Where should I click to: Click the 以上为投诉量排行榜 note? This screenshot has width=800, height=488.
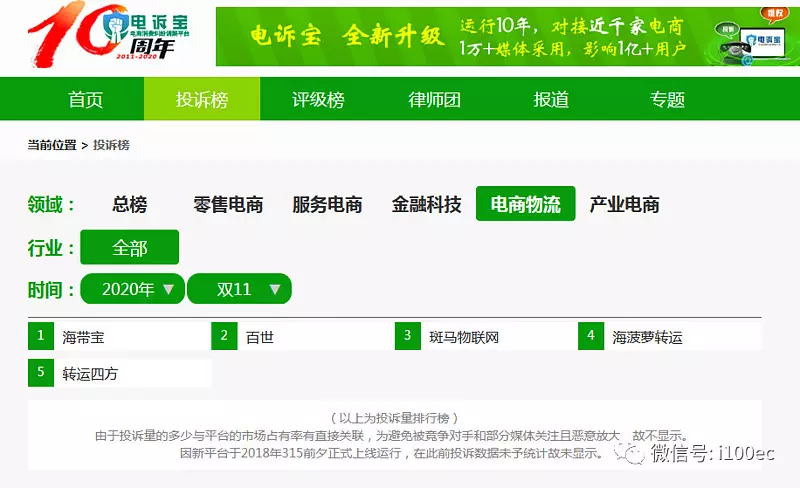394,419
